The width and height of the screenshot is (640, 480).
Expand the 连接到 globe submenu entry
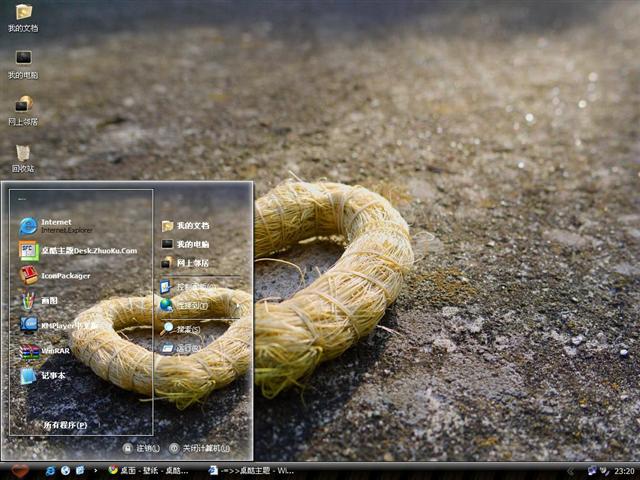pyautogui.click(x=199, y=305)
